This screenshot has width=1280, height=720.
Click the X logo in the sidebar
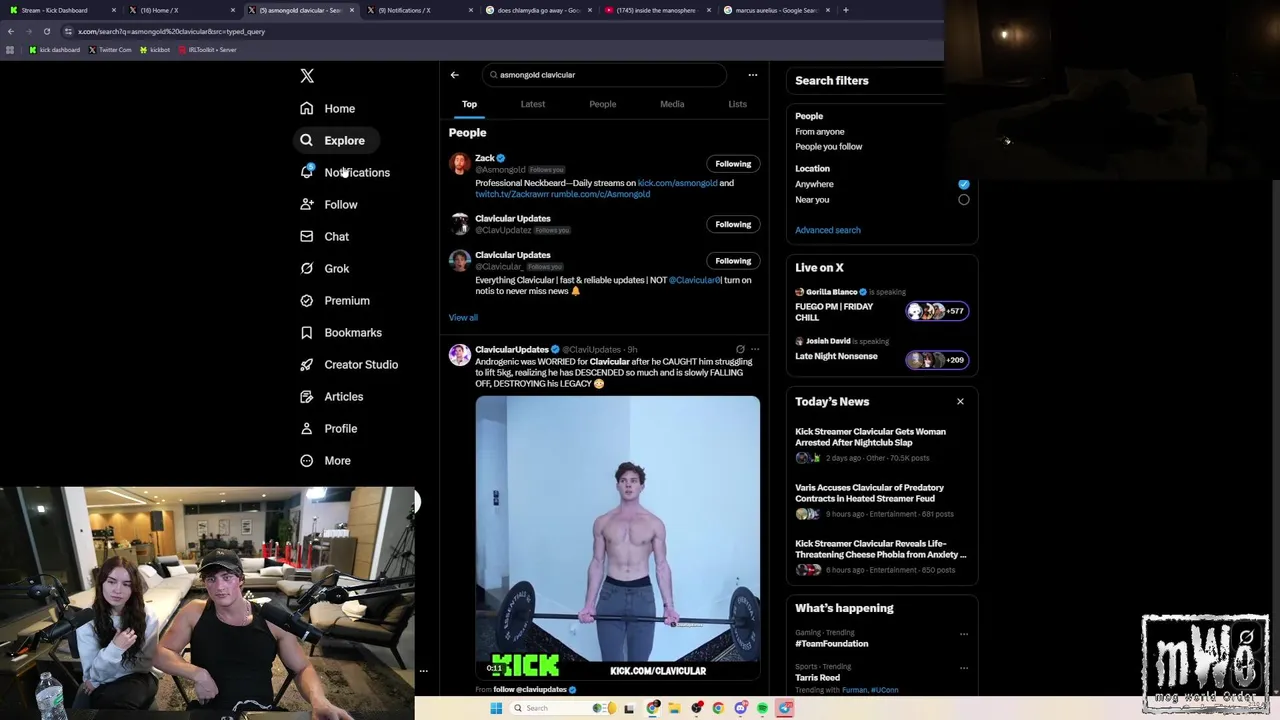pos(307,76)
